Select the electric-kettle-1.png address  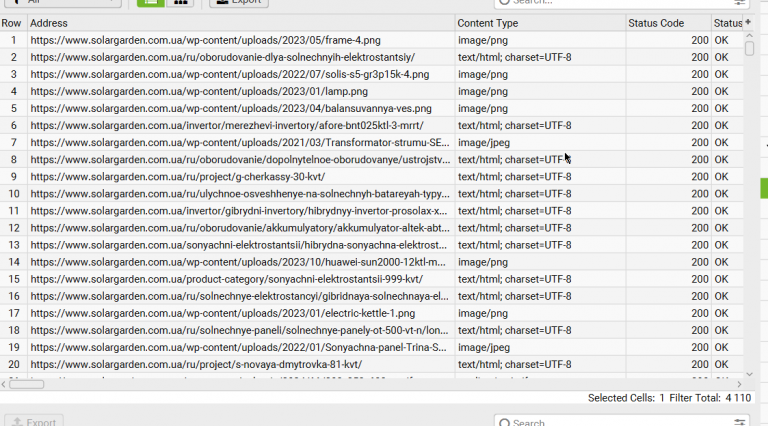click(x=222, y=313)
